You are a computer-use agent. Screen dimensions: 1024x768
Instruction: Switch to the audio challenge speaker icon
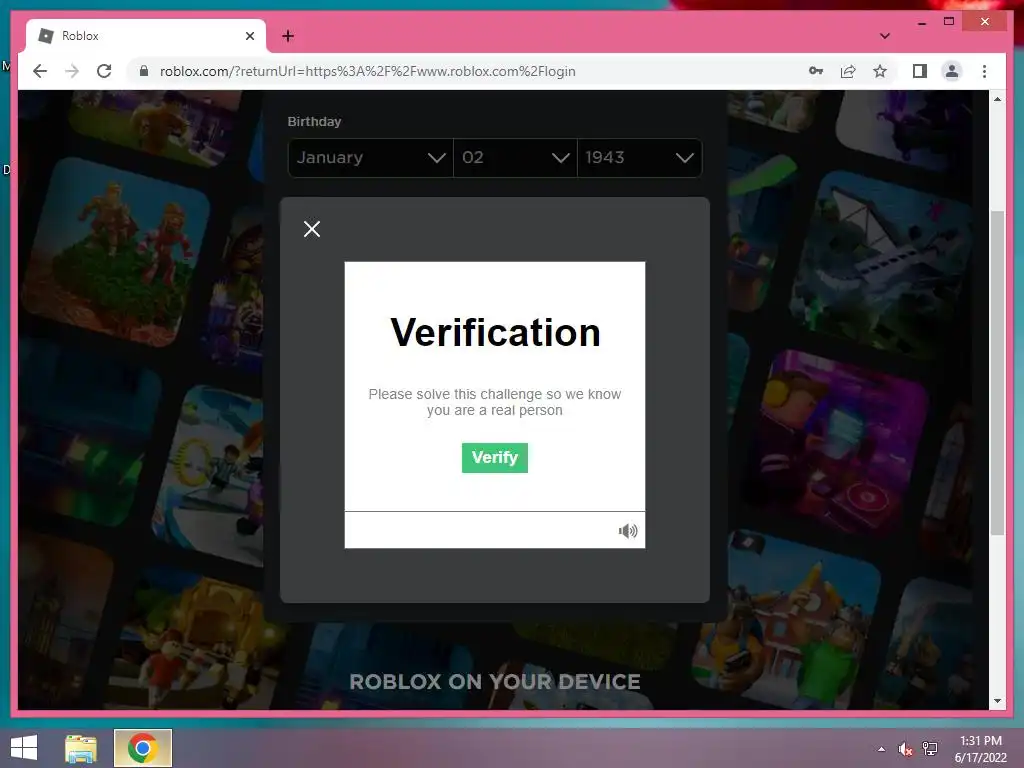click(628, 531)
